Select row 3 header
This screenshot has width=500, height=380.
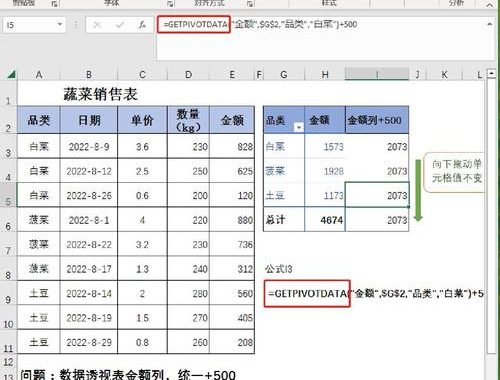[8, 146]
